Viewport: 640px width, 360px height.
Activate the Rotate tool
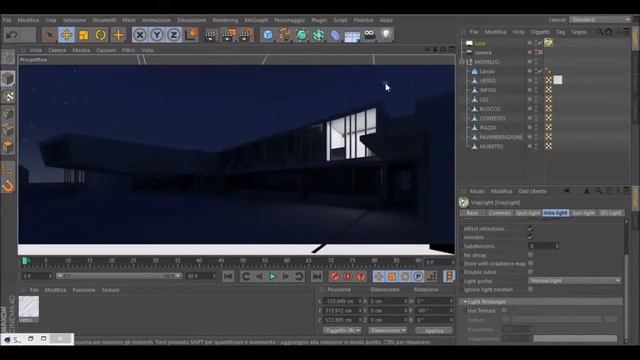click(100, 35)
